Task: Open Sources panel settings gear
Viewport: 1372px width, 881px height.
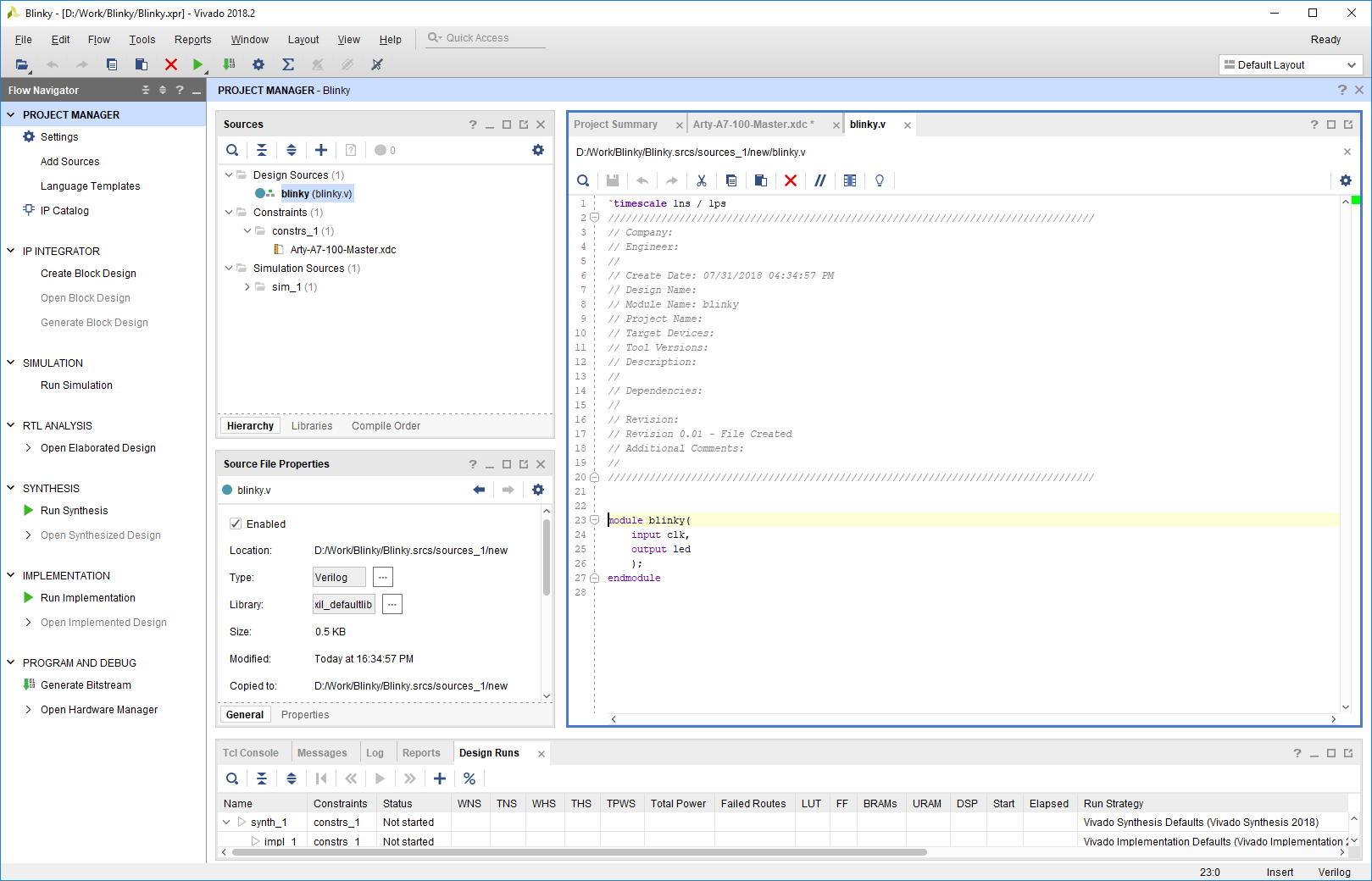Action: coord(538,150)
